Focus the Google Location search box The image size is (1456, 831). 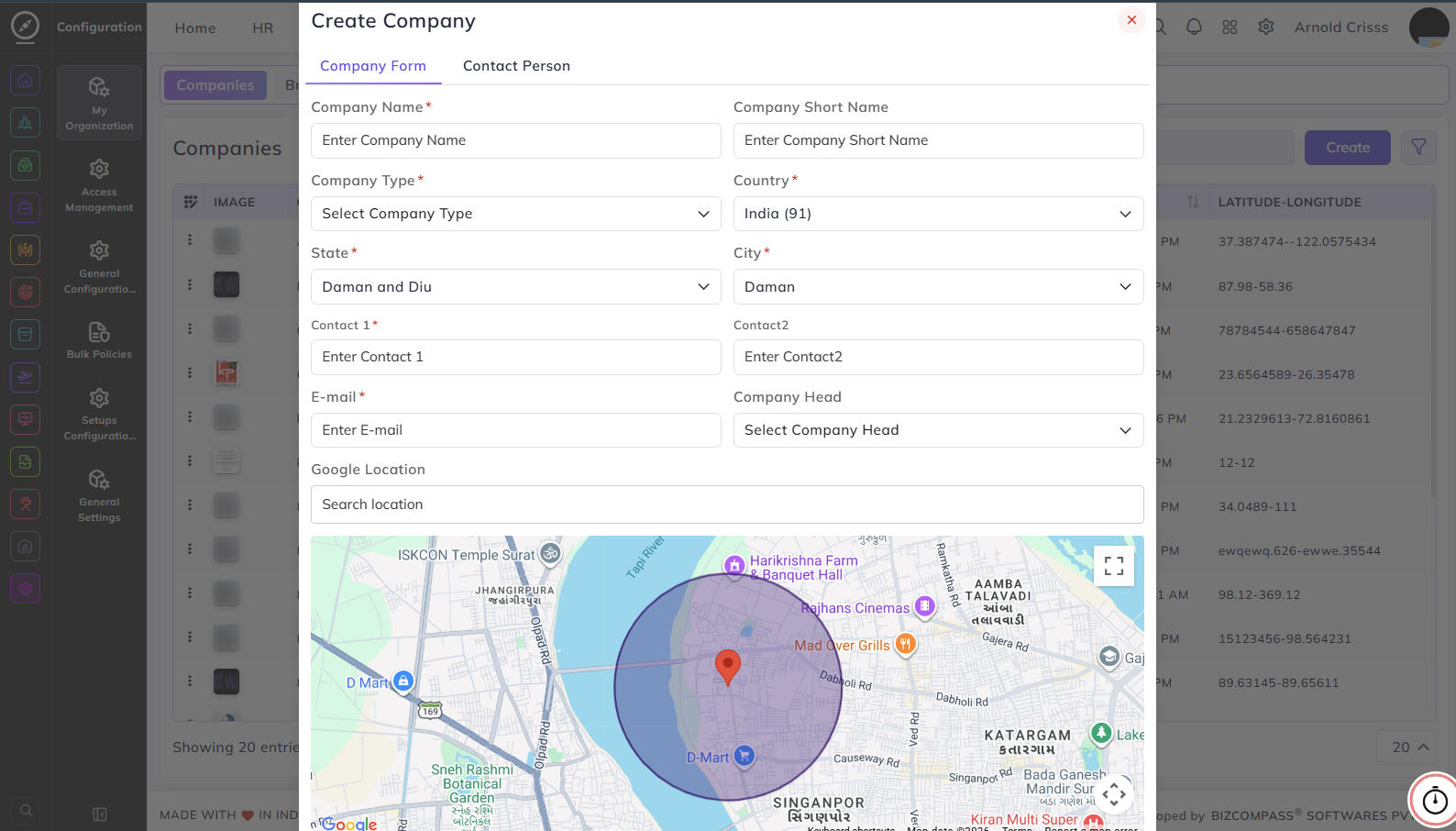click(728, 504)
